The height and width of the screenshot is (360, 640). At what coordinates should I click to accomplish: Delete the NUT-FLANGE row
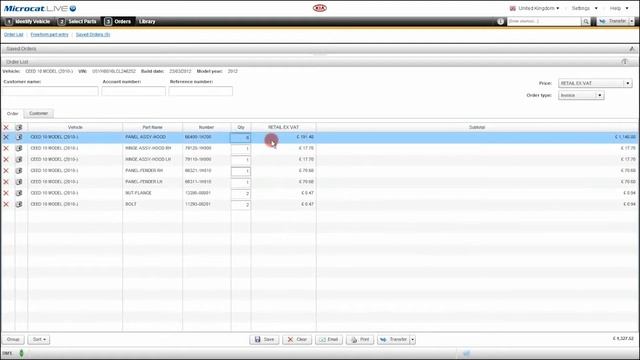[6, 193]
